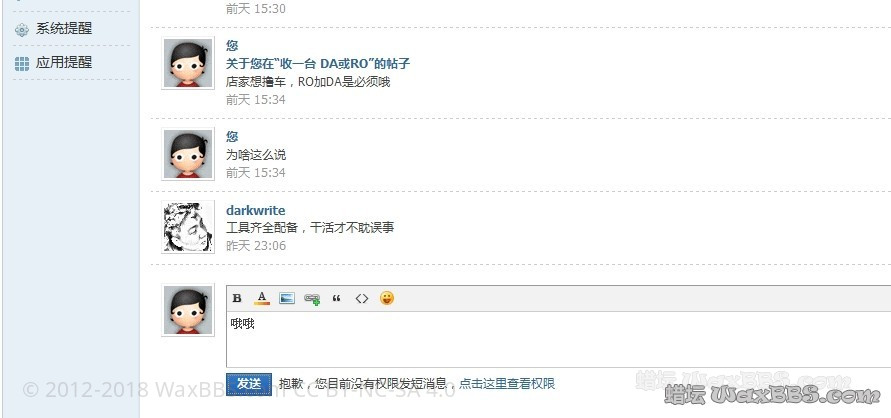This screenshot has width=891, height=418.
Task: Insert a quote block in the editor
Action: [x=336, y=299]
